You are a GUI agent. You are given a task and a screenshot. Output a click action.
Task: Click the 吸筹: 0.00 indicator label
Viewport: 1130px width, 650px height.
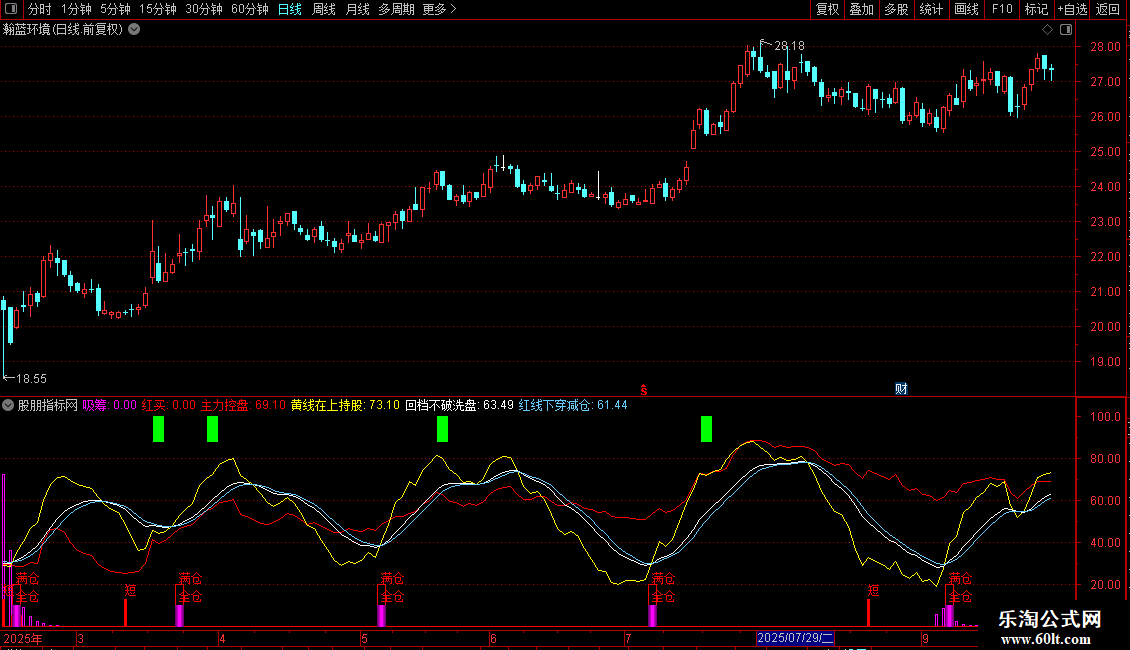(x=110, y=406)
